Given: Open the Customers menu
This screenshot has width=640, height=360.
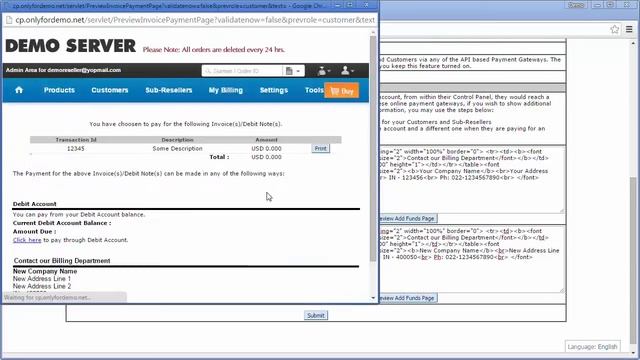Looking at the screenshot, I should click(110, 90).
